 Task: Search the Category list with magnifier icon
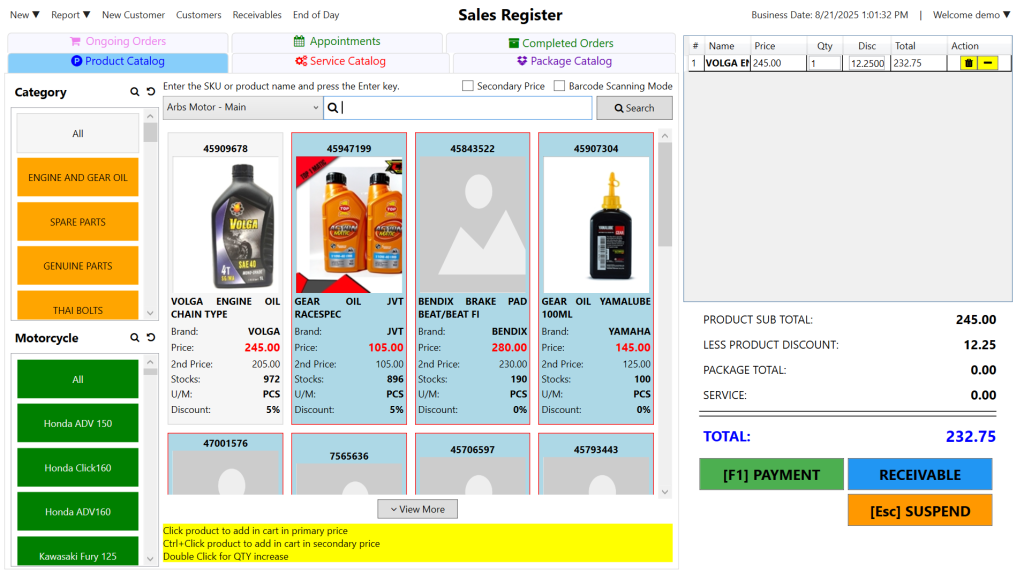[x=135, y=92]
